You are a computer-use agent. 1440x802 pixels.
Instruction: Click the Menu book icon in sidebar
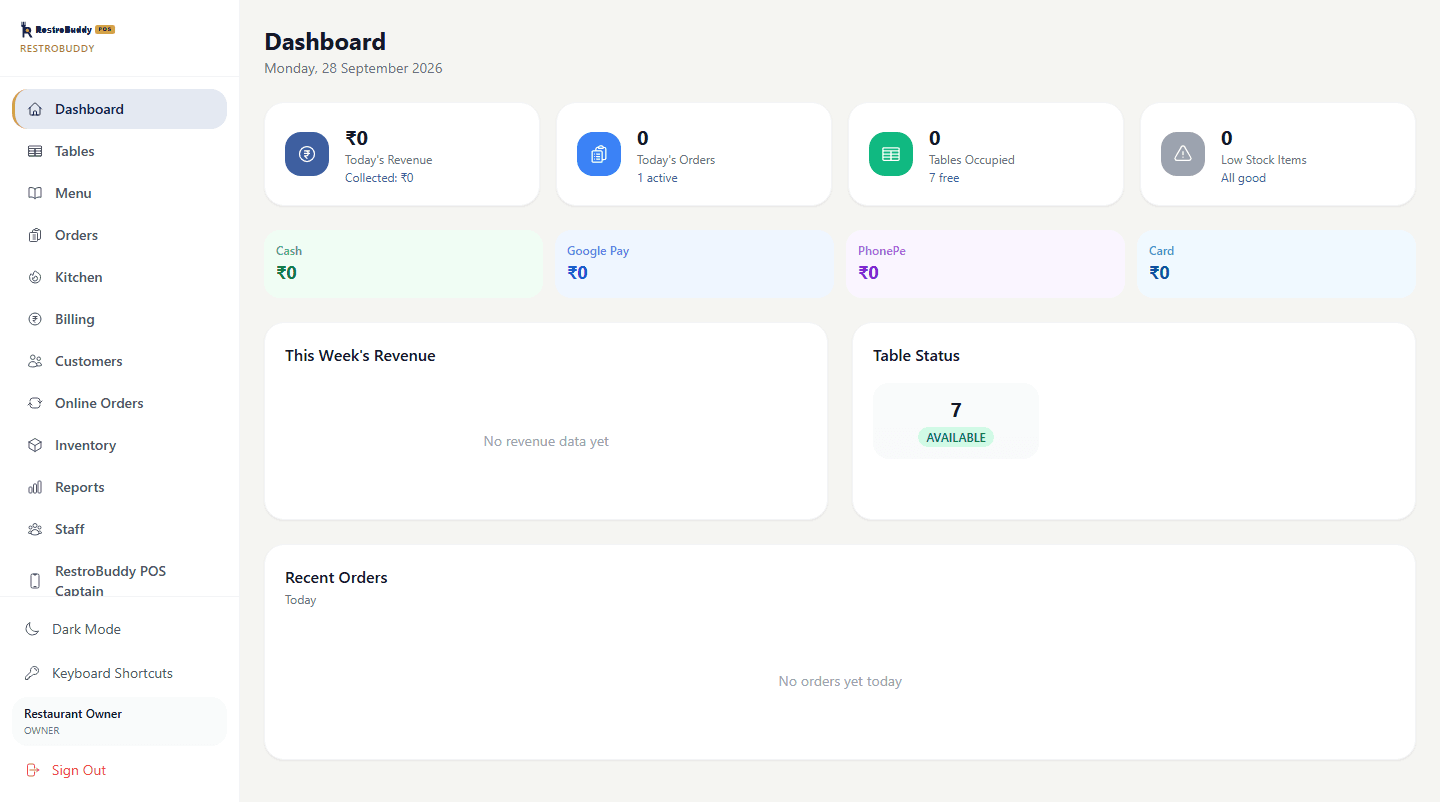(x=35, y=193)
